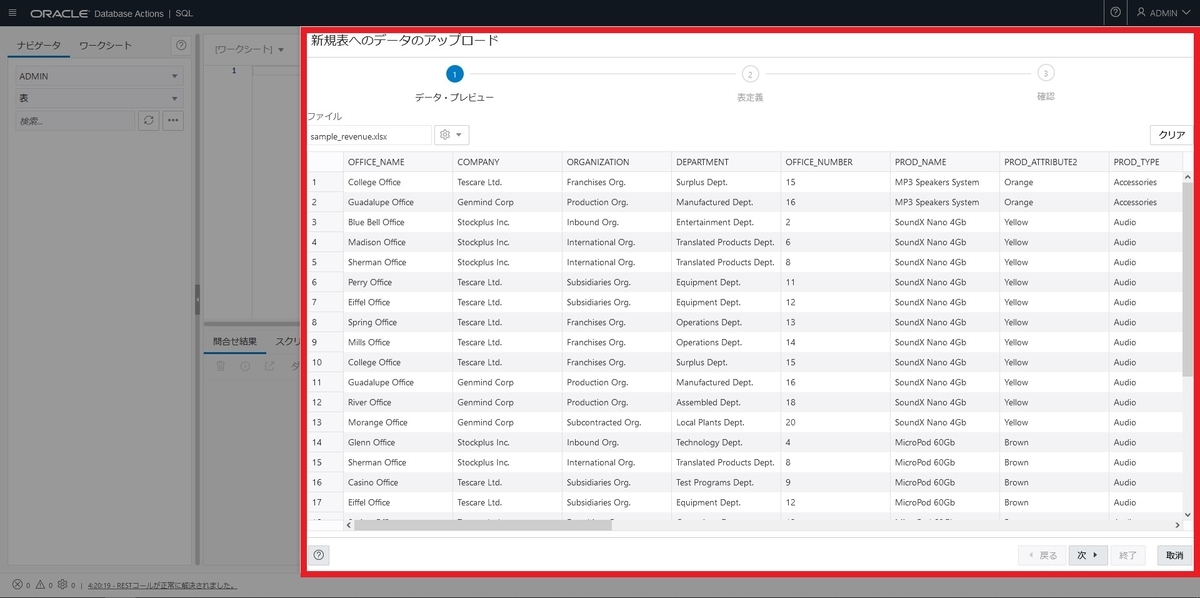The height and width of the screenshot is (598, 1200).
Task: Select the Morange Office cell
Action: click(397, 422)
